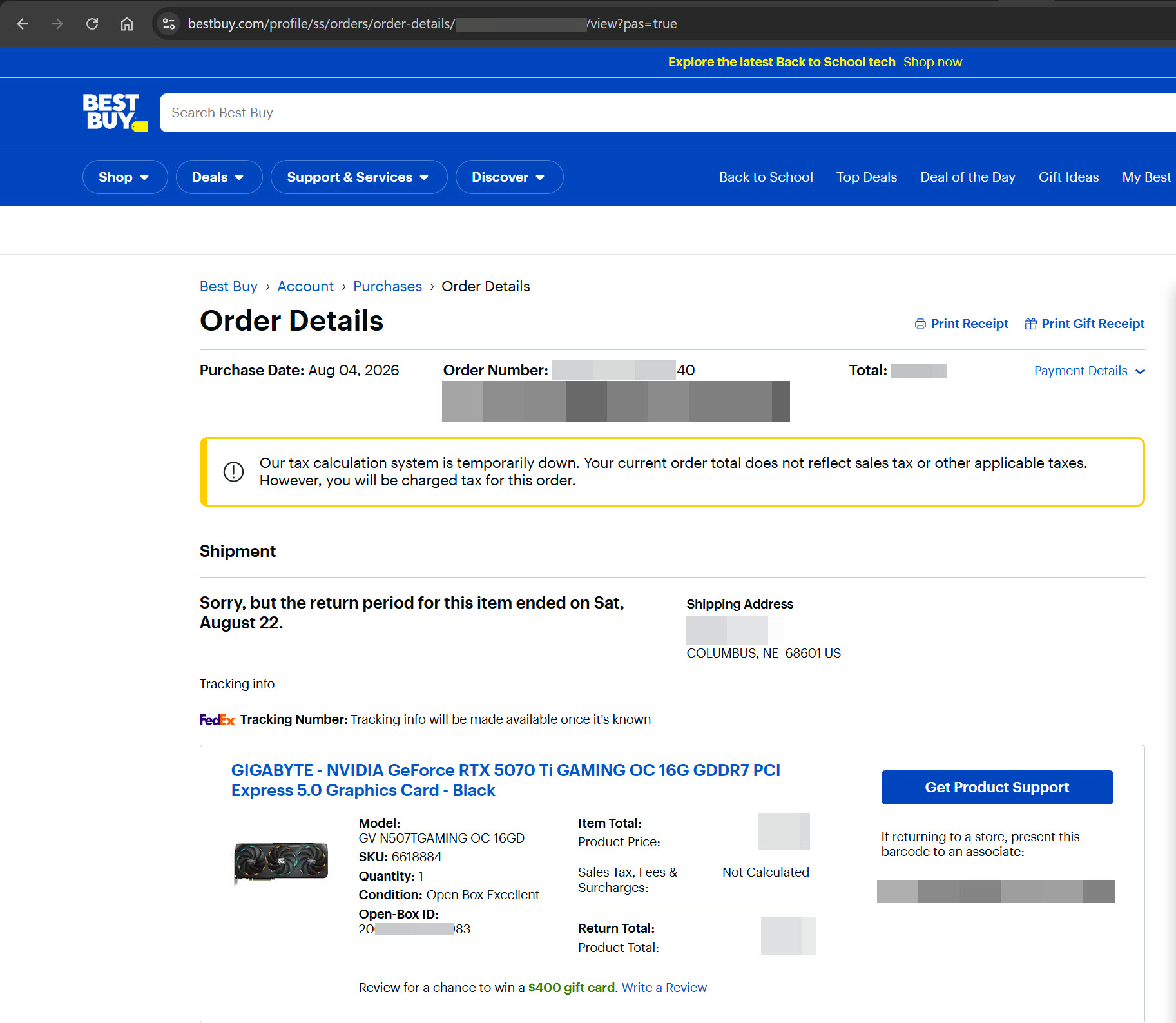Open GIGABYTE RTX 5070 Ti product link

coord(506,780)
